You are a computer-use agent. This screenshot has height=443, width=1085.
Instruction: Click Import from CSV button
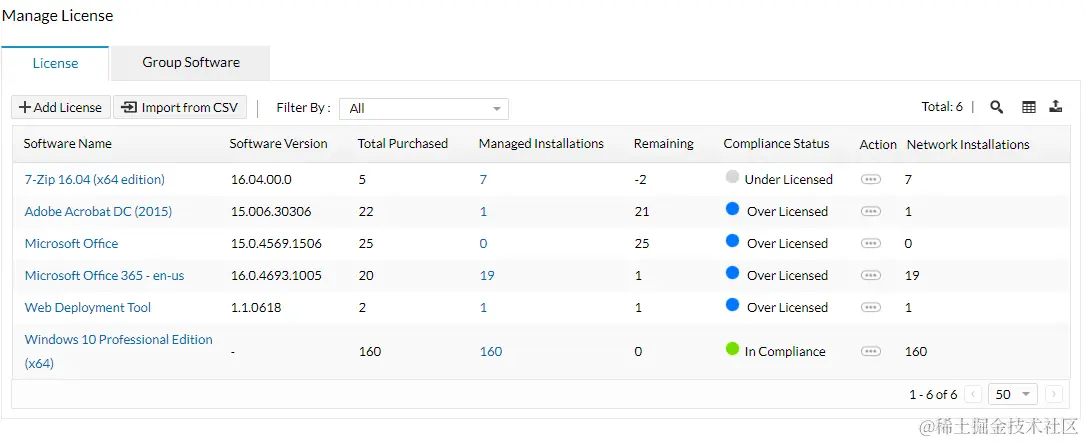coord(180,107)
